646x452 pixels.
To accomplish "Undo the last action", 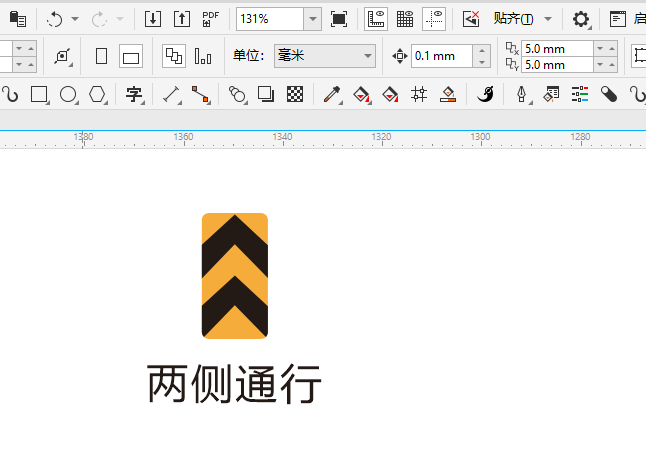I will point(54,19).
